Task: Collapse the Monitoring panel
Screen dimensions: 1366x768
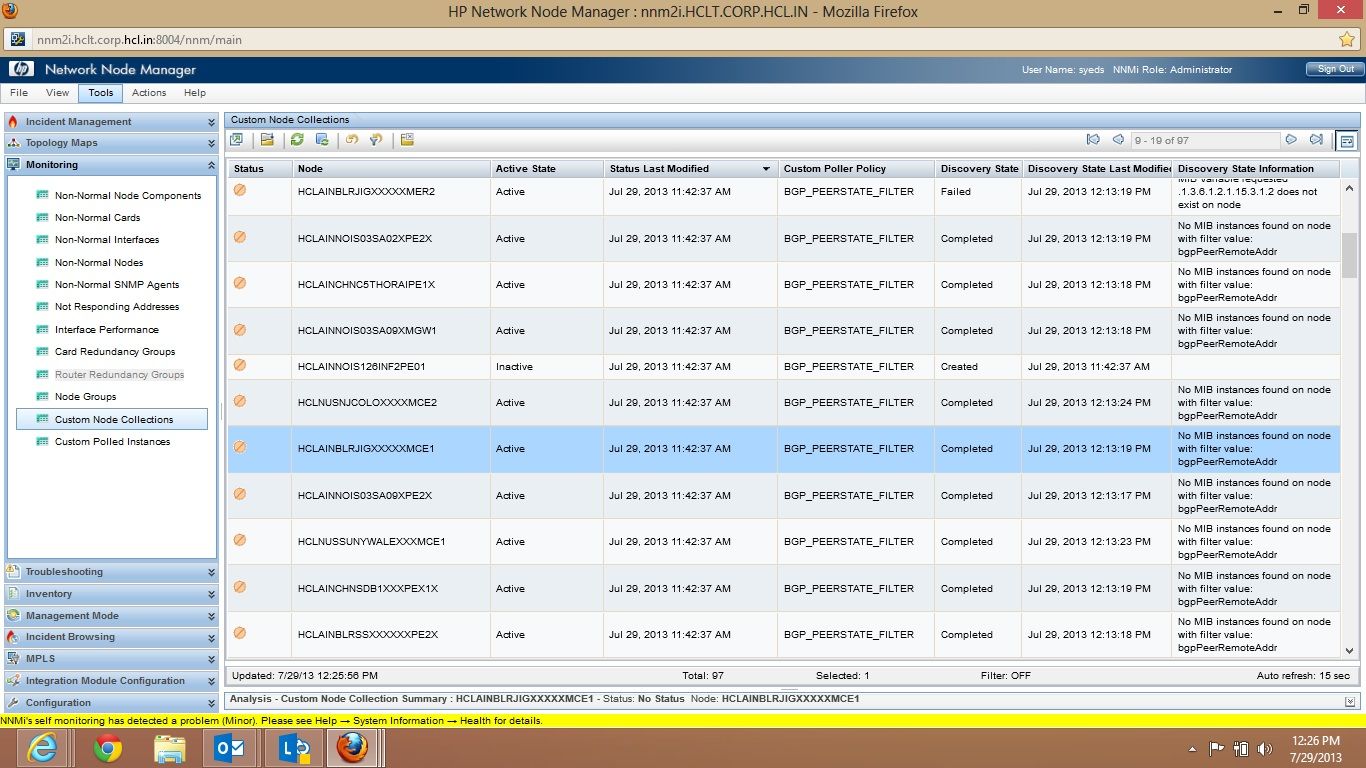Action: [211, 165]
